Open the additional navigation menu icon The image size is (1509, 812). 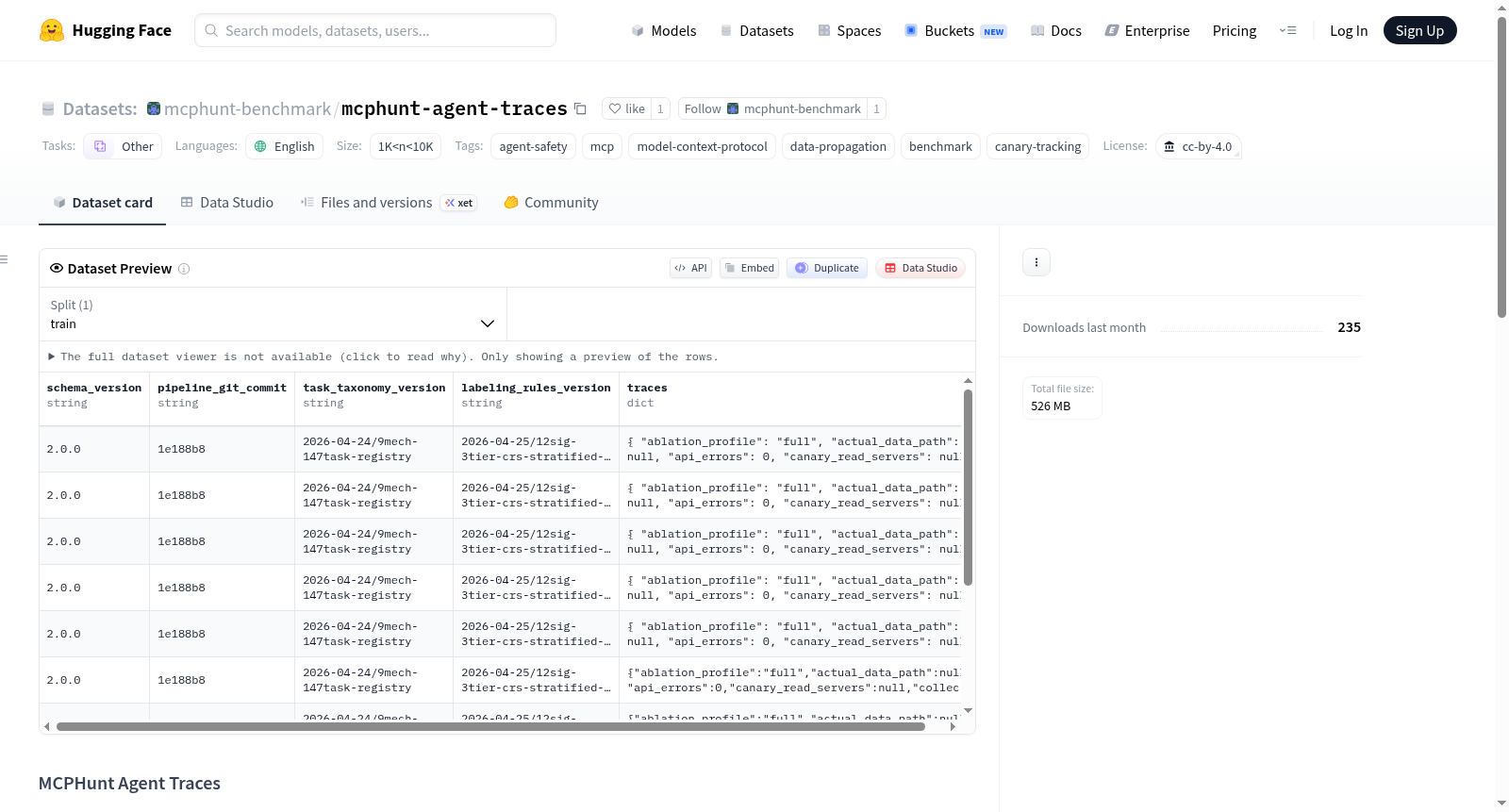[1287, 30]
